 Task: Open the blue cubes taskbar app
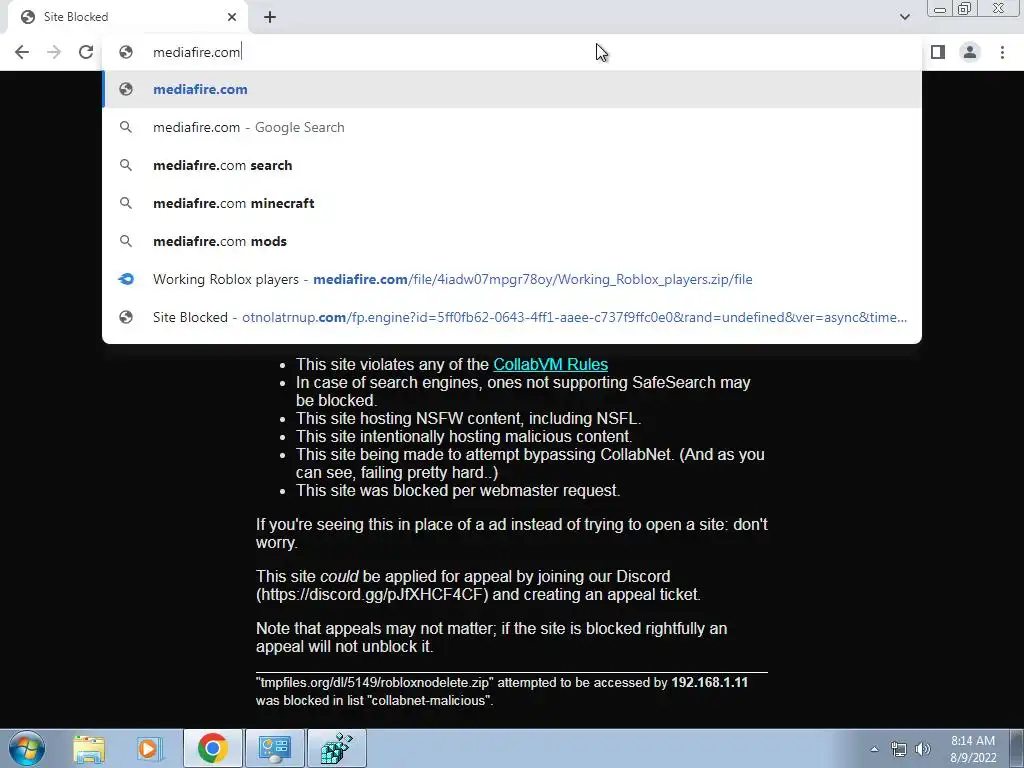(337, 748)
